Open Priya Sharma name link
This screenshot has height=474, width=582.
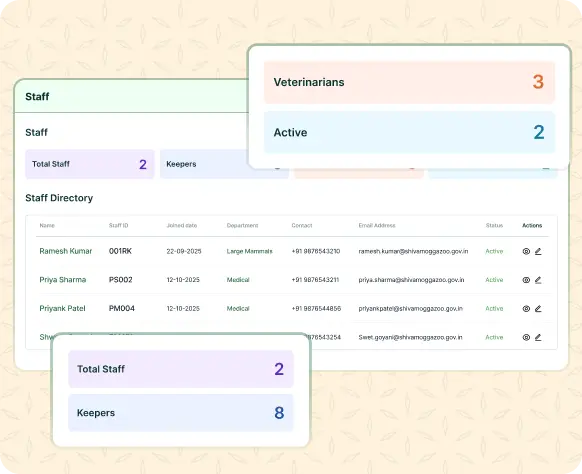(x=63, y=280)
